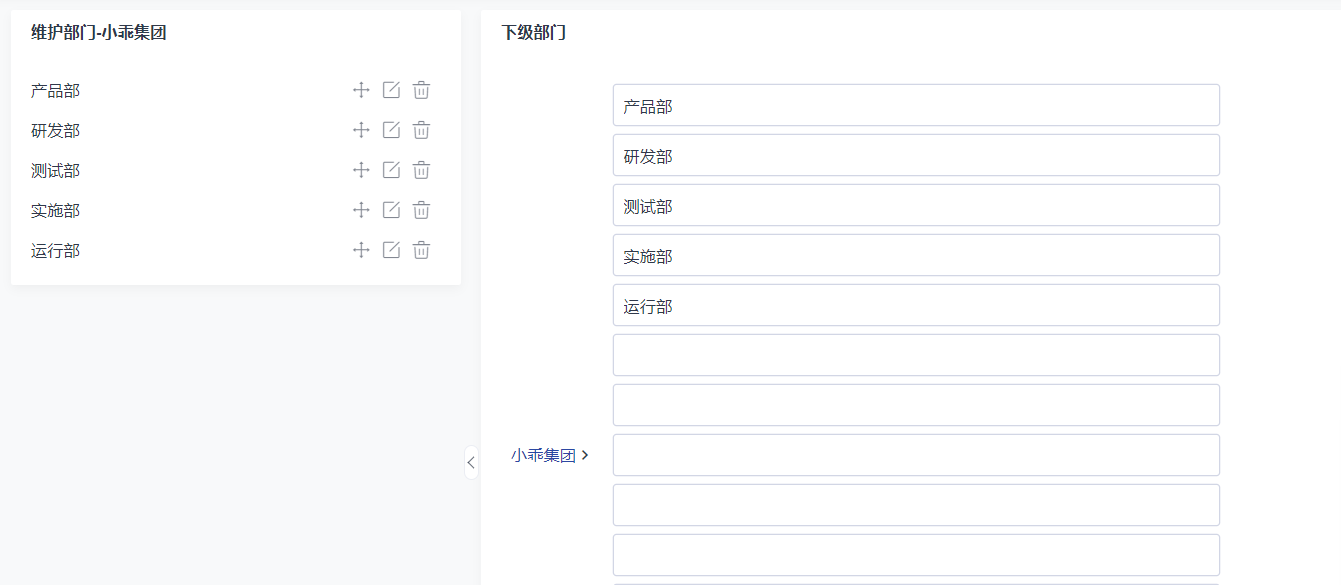Select 实施部 name in the maintenance panel
1341x585 pixels.
click(54, 209)
